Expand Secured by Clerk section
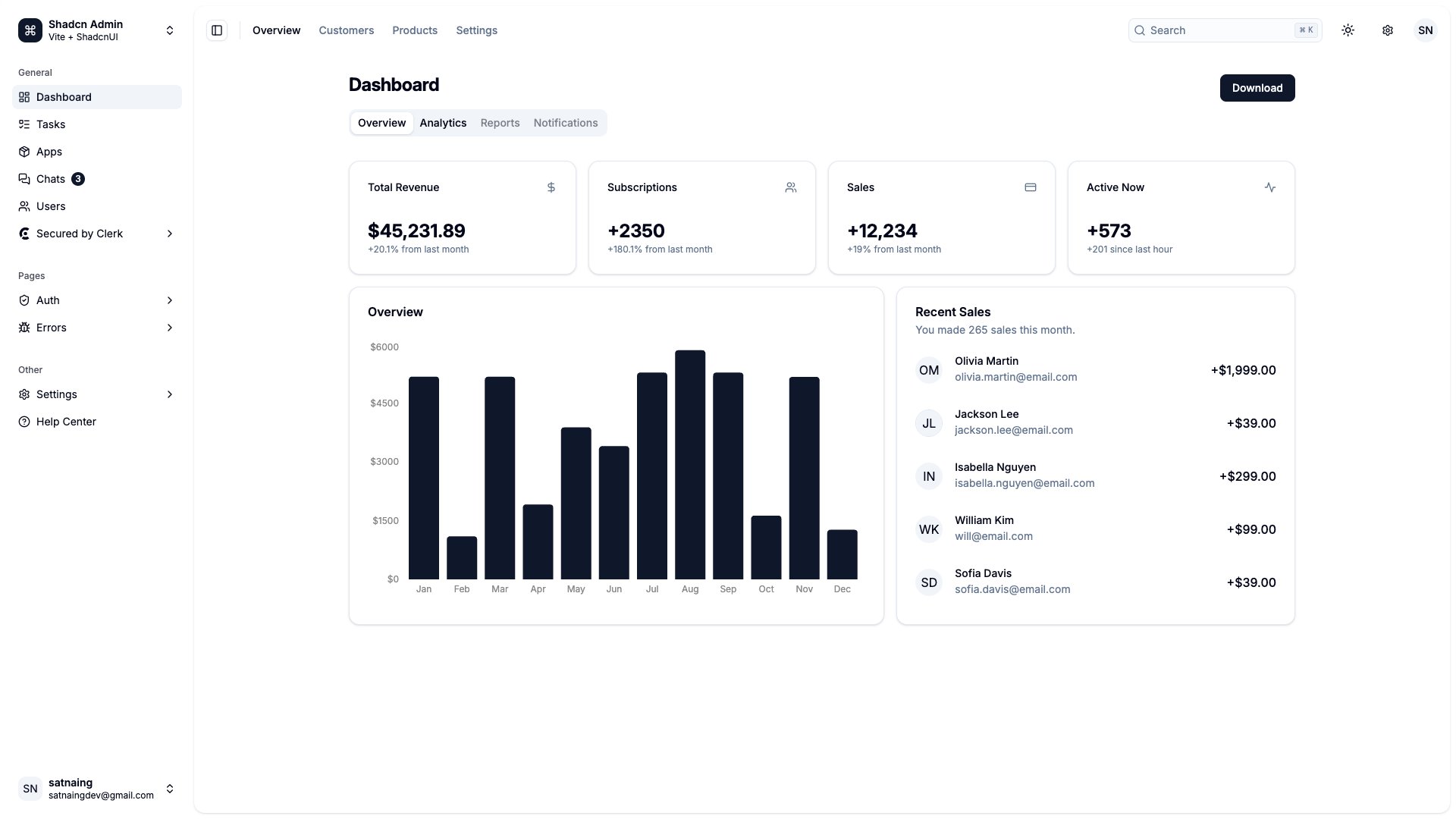This screenshot has width=1456, height=819. click(96, 234)
